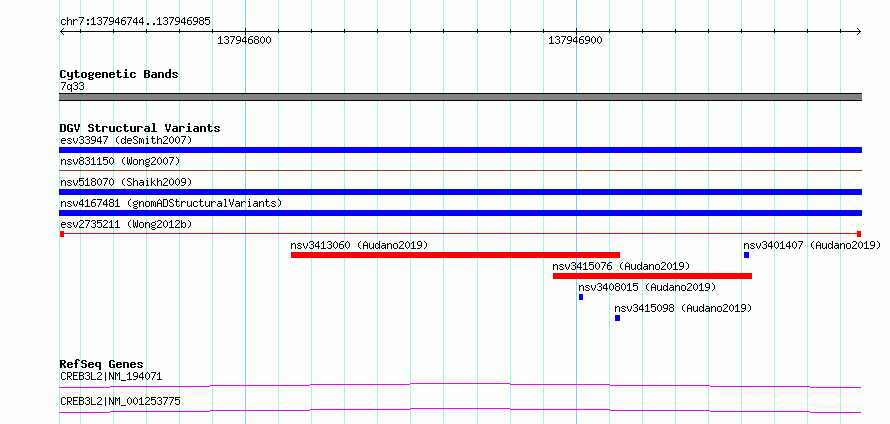Click the RefSeq Genes track title

tap(101, 364)
